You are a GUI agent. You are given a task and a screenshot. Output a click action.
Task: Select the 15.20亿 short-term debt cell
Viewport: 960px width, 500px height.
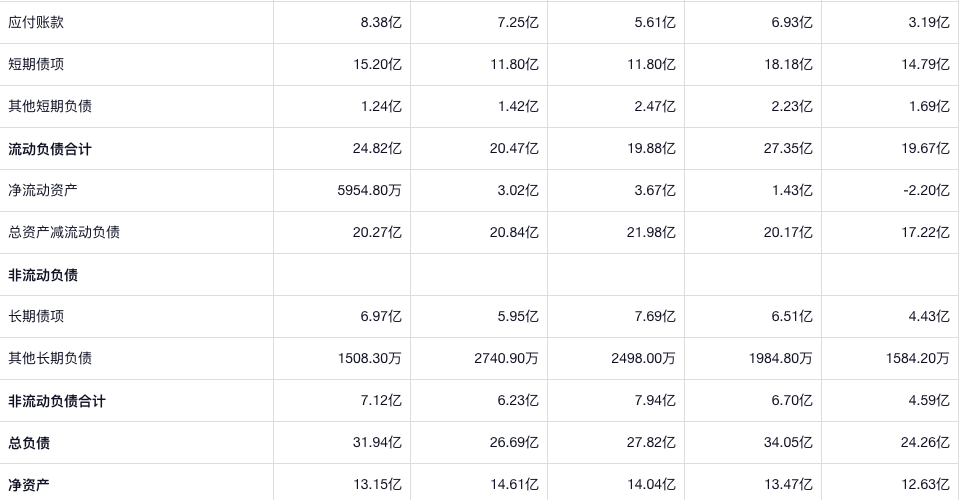click(377, 64)
